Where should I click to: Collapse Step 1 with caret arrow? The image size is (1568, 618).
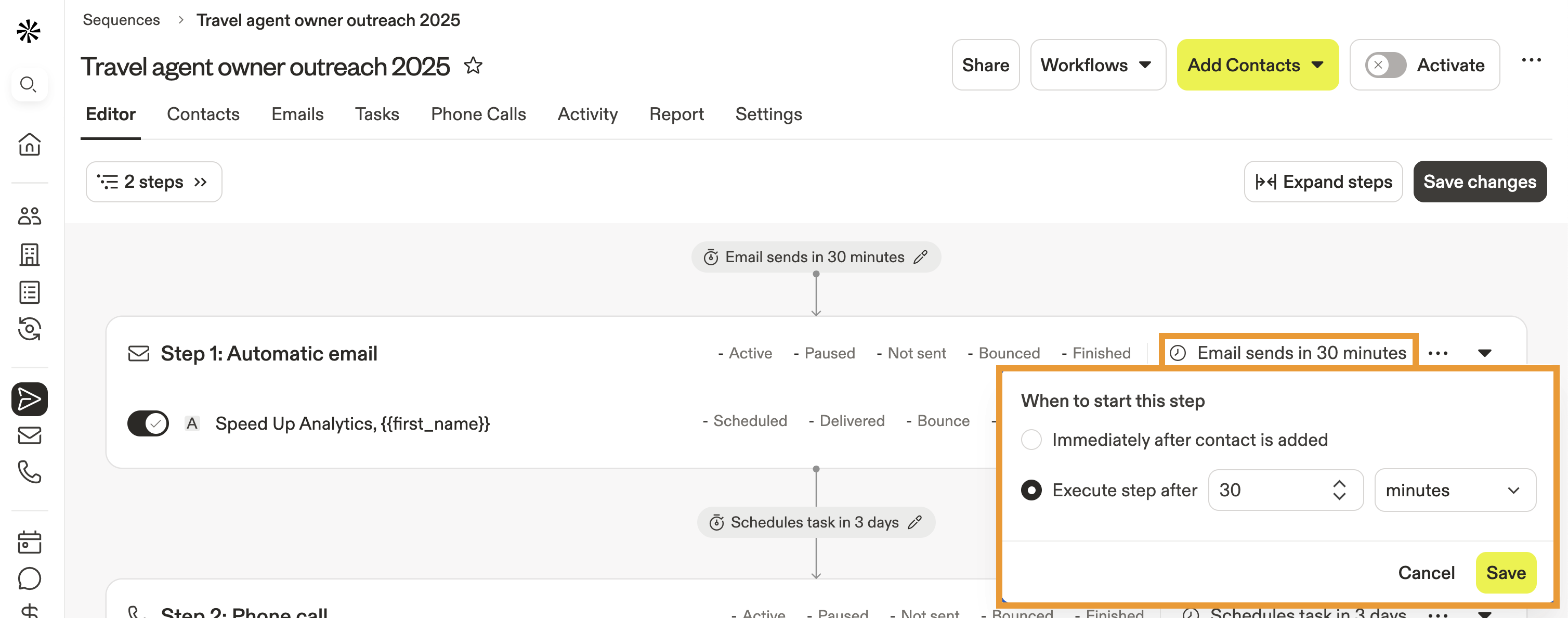(x=1485, y=353)
